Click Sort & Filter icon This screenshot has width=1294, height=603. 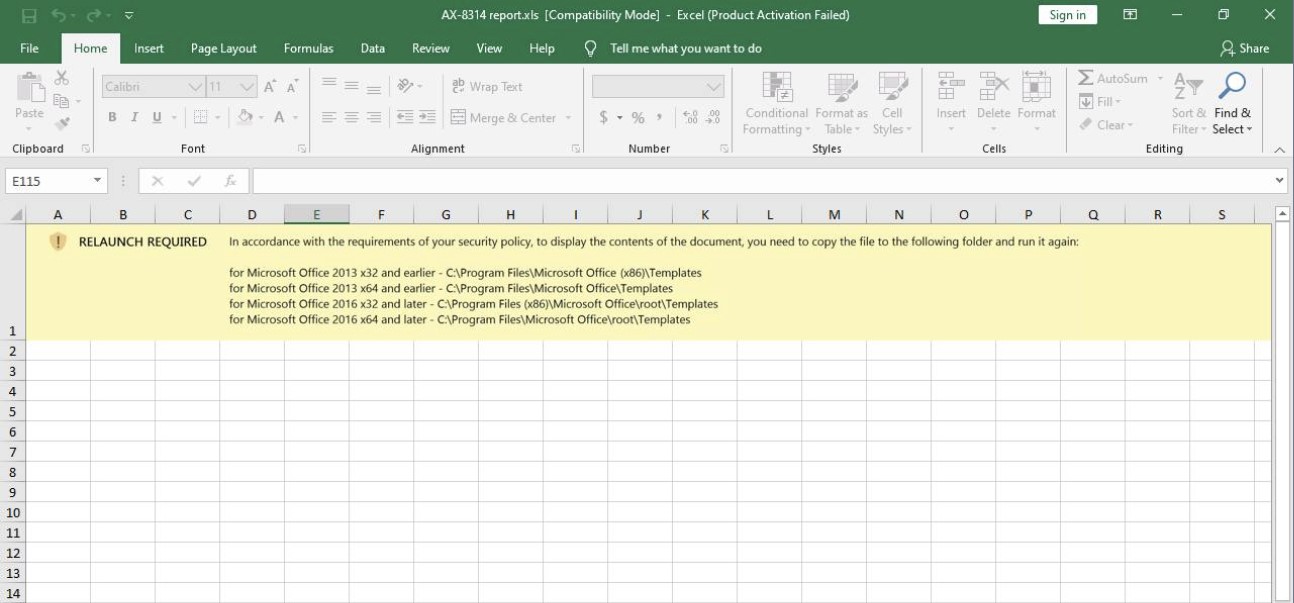1188,86
